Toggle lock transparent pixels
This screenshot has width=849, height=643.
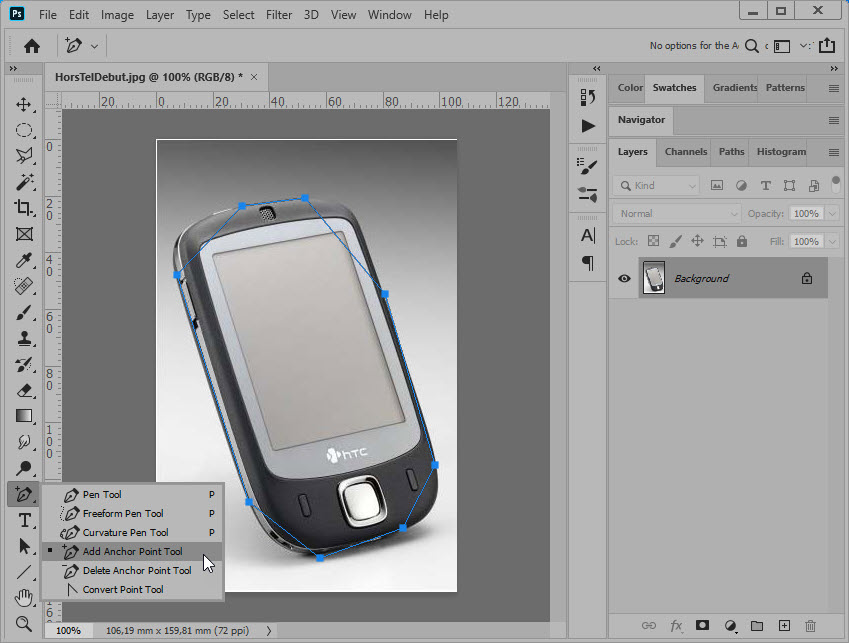coord(654,241)
